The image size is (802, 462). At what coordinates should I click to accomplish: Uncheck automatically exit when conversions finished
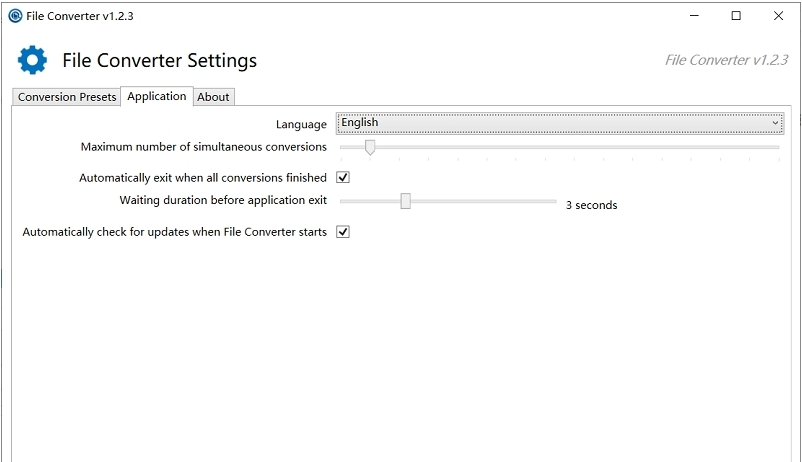click(x=343, y=178)
